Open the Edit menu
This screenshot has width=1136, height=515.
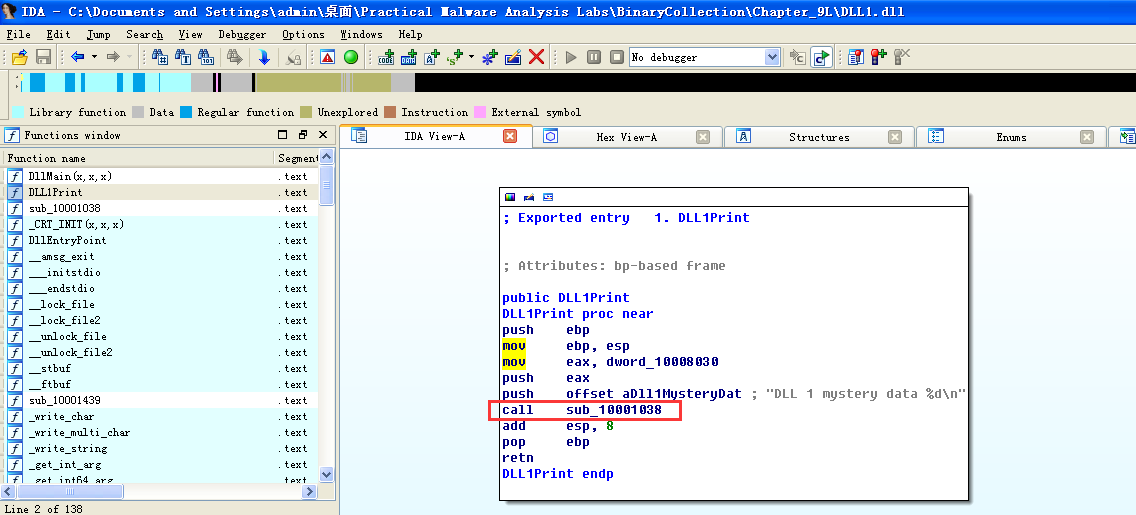[x=58, y=34]
